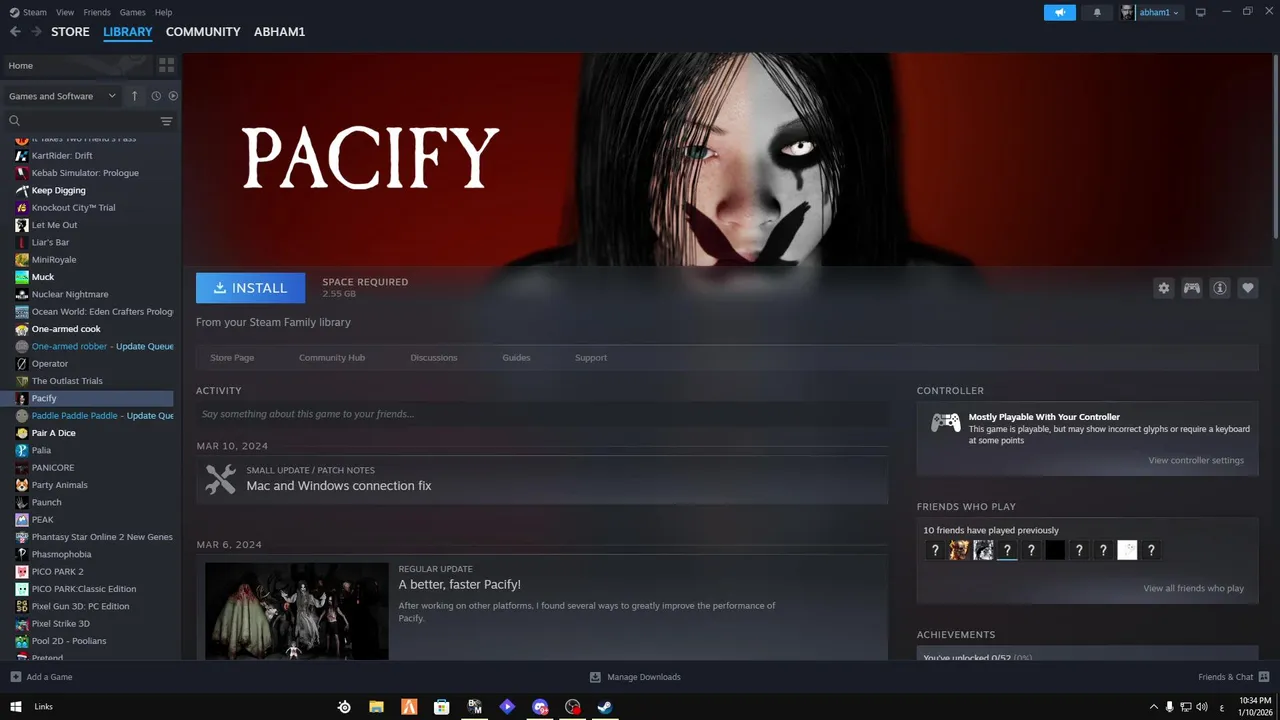The width and height of the screenshot is (1280, 720).
Task: Click the Pacify update news thumbnail
Action: (x=297, y=611)
